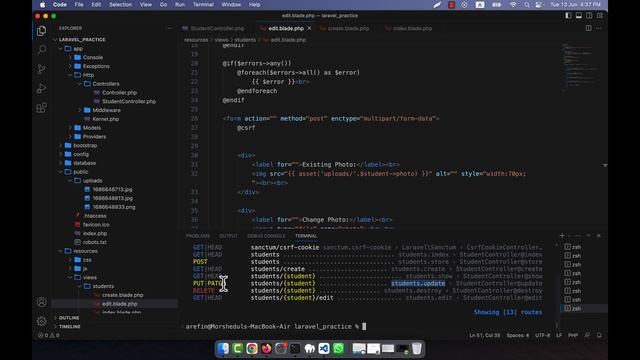
Task: Click Spaces: 4 indentation setting
Action: [x=518, y=335]
